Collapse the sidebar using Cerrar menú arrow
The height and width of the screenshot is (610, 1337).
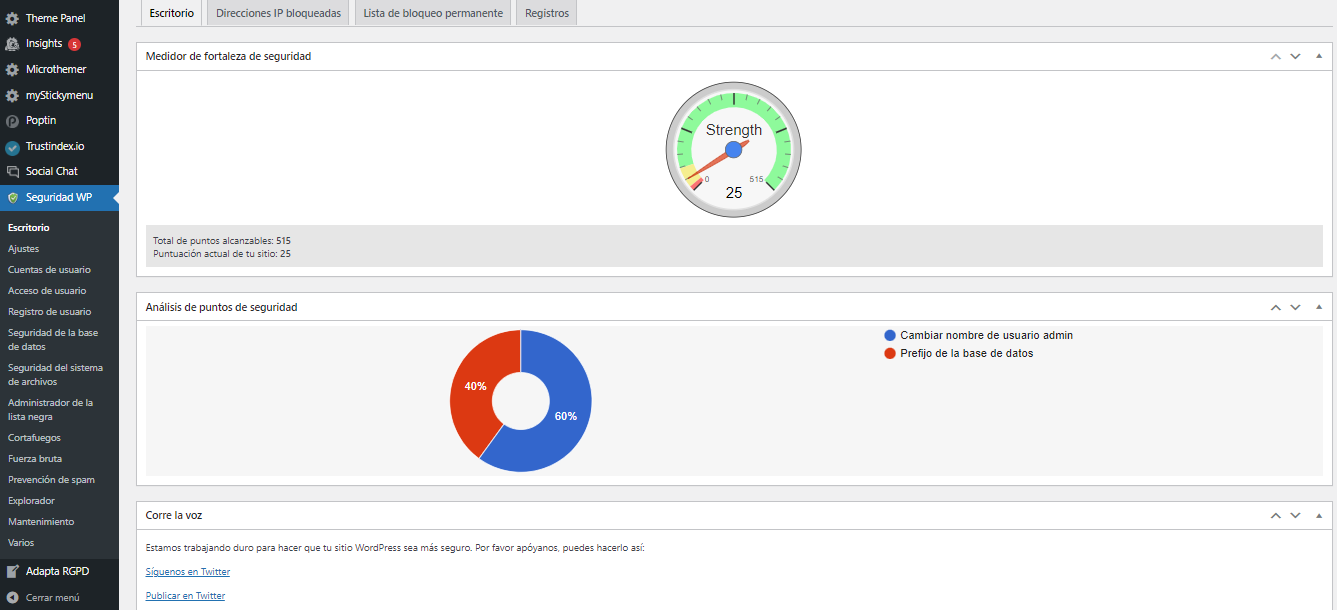coord(11,596)
